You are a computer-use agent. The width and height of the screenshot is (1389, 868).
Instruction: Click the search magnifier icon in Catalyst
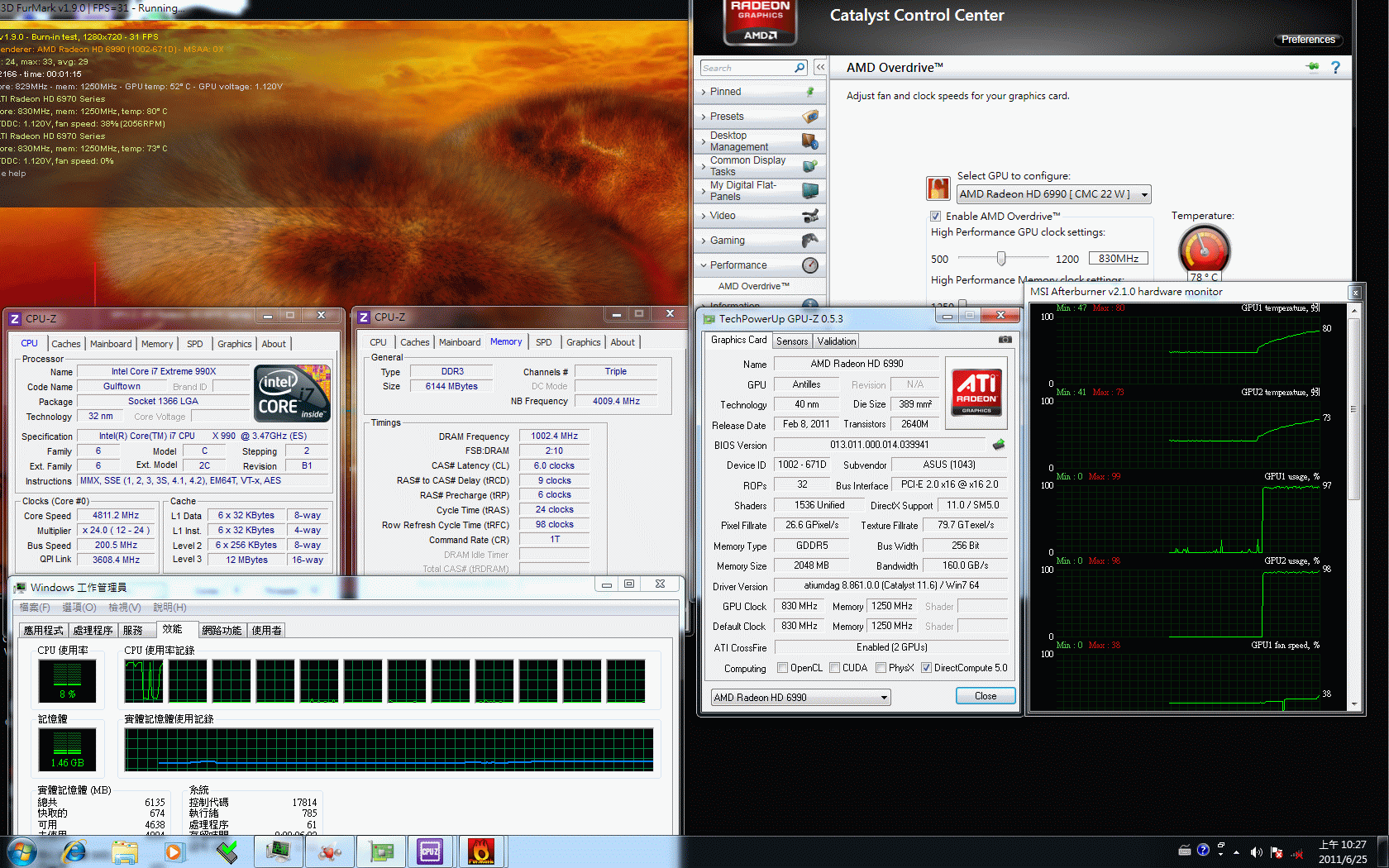[x=800, y=68]
